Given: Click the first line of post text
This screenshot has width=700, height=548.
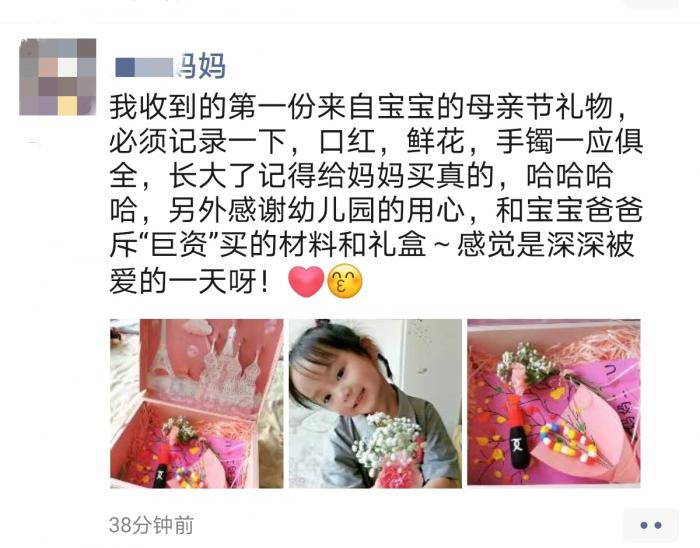Looking at the screenshot, I should point(369,107).
